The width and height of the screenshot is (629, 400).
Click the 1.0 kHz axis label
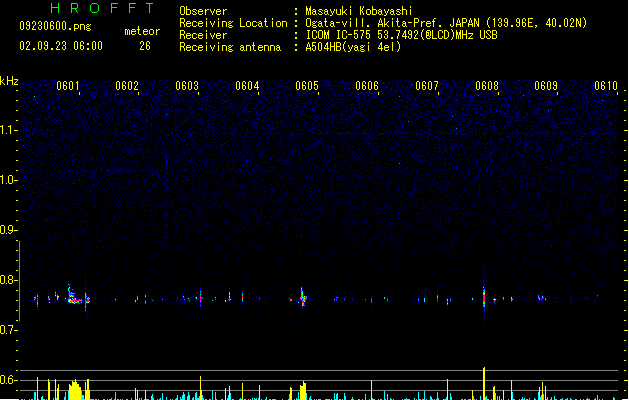pos(8,180)
